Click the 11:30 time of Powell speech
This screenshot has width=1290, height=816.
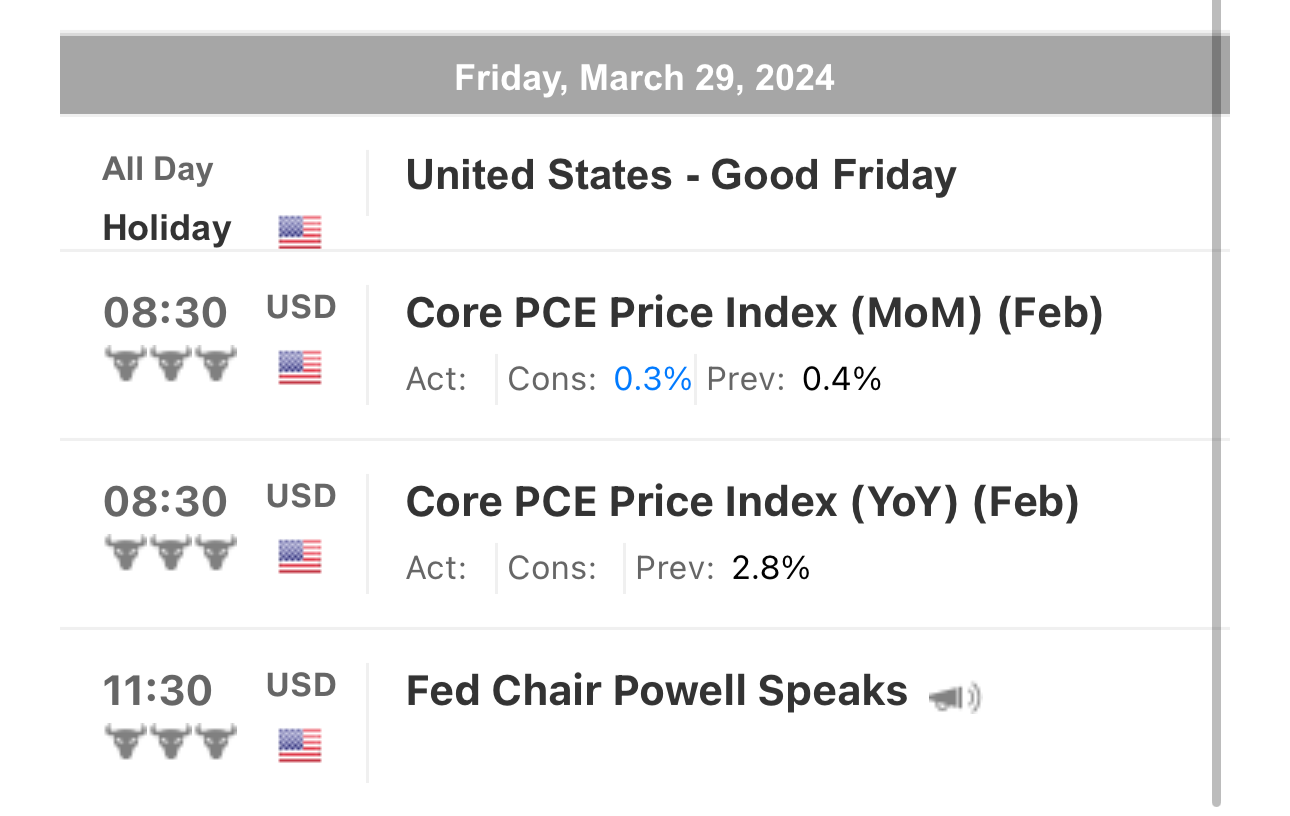pyautogui.click(x=158, y=691)
